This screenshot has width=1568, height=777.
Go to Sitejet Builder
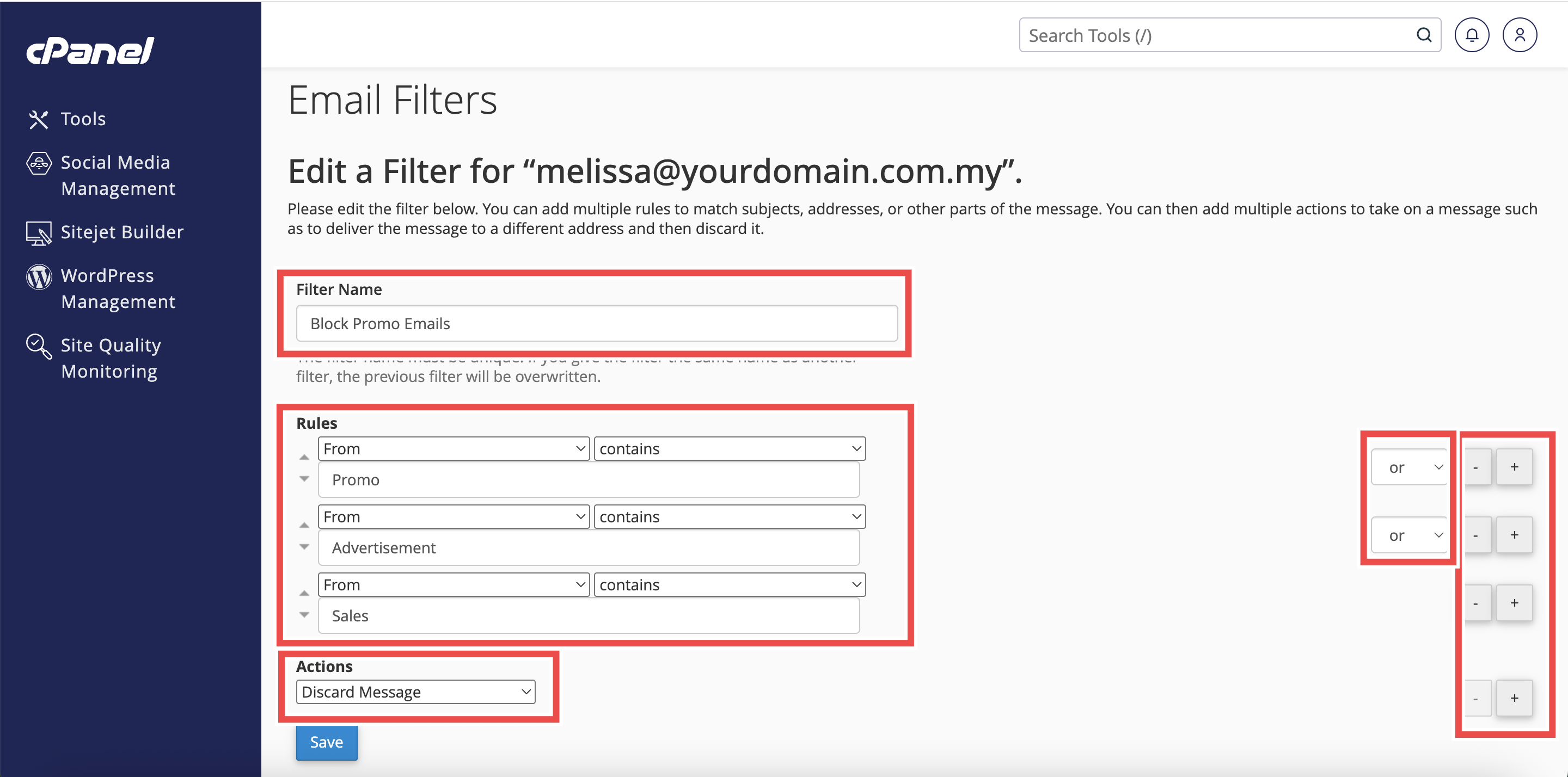pyautogui.click(x=122, y=232)
